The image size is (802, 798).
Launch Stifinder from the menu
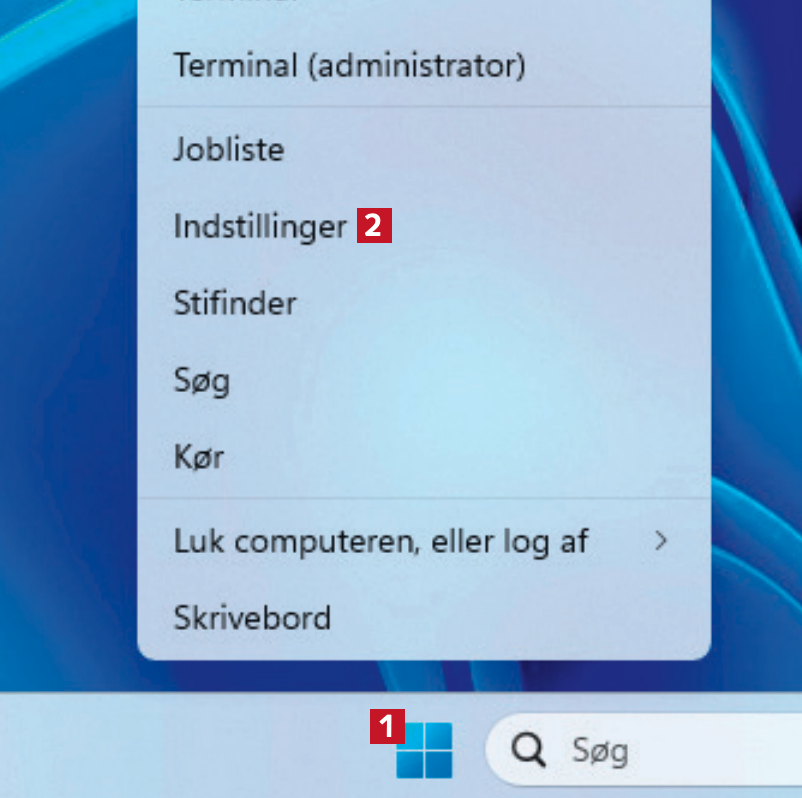pyautogui.click(x=235, y=303)
